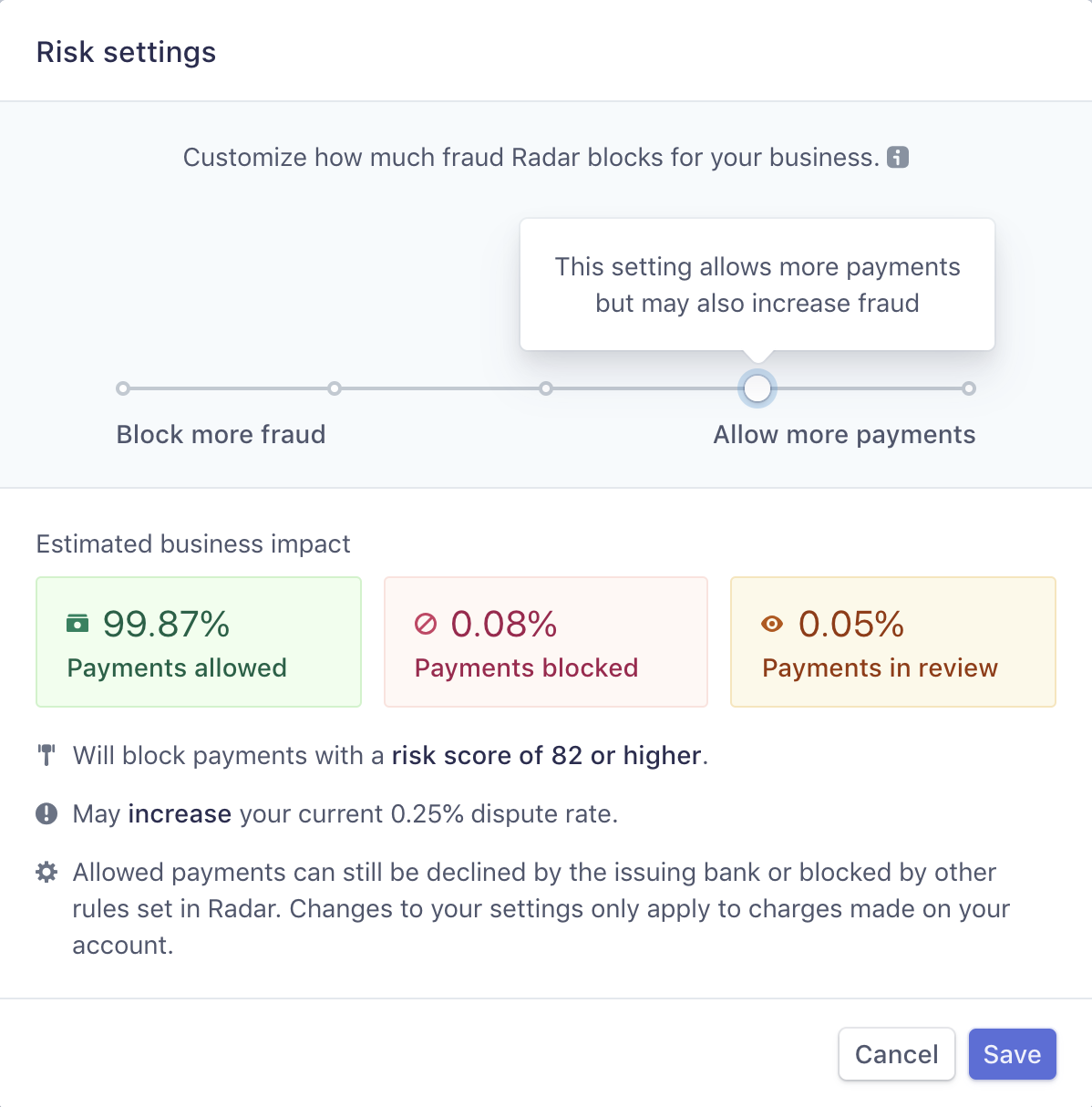This screenshot has height=1107, width=1092.
Task: Click the green cash icon by 99.87%
Action: [x=78, y=624]
